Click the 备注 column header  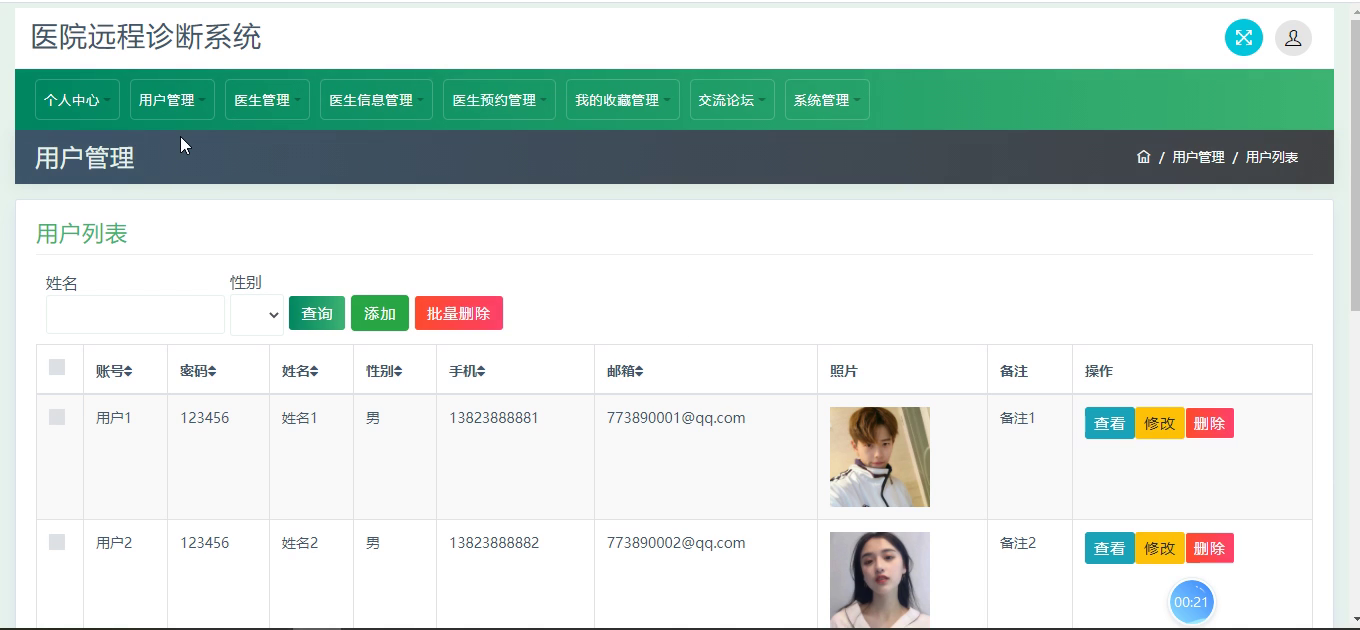[x=1014, y=371]
